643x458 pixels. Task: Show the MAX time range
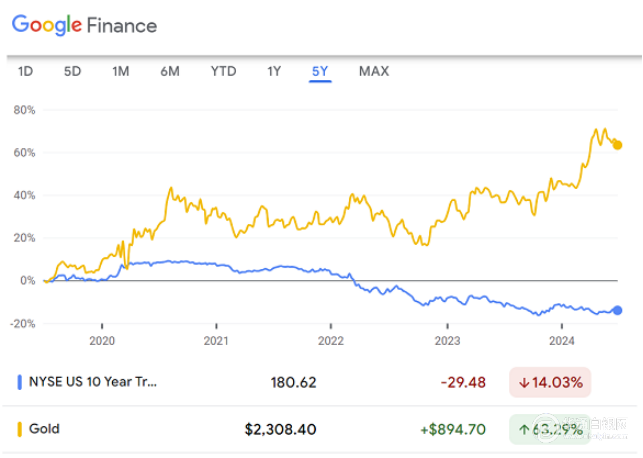[x=374, y=71]
